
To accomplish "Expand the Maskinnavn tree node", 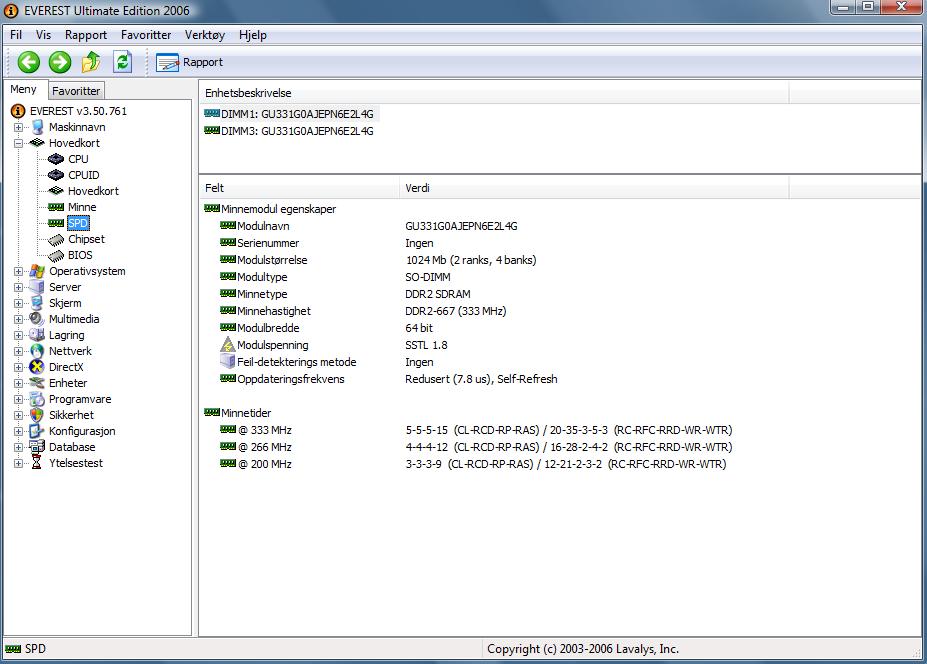I will coord(18,127).
